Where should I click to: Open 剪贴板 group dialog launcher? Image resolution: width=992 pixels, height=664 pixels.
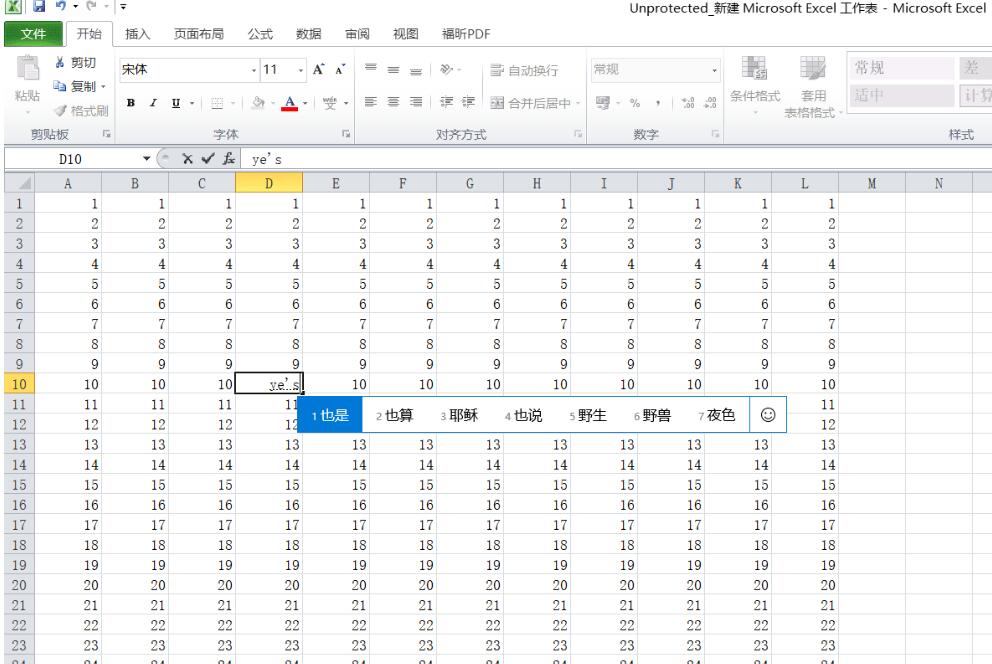coord(106,134)
